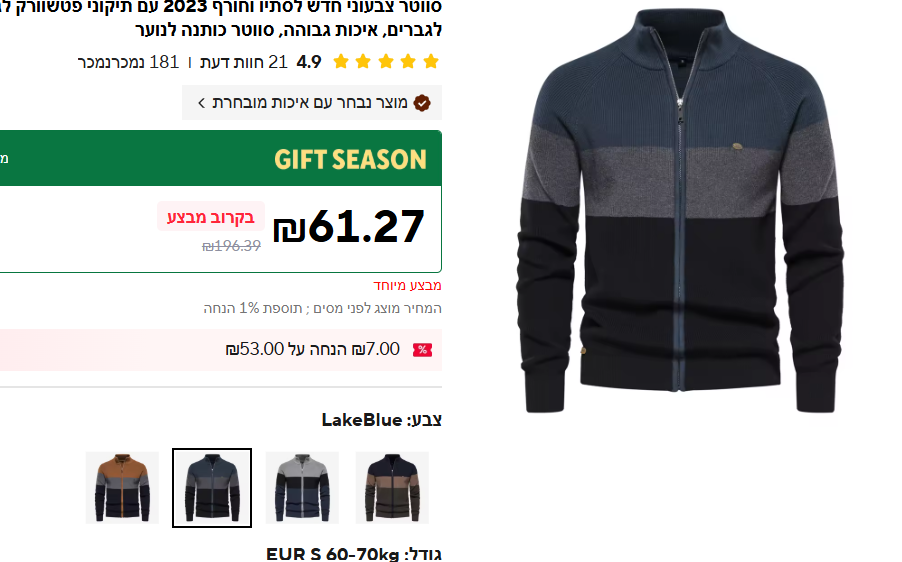Click the middle gold rating star
Image resolution: width=902 pixels, height=562 pixels.
pos(386,62)
